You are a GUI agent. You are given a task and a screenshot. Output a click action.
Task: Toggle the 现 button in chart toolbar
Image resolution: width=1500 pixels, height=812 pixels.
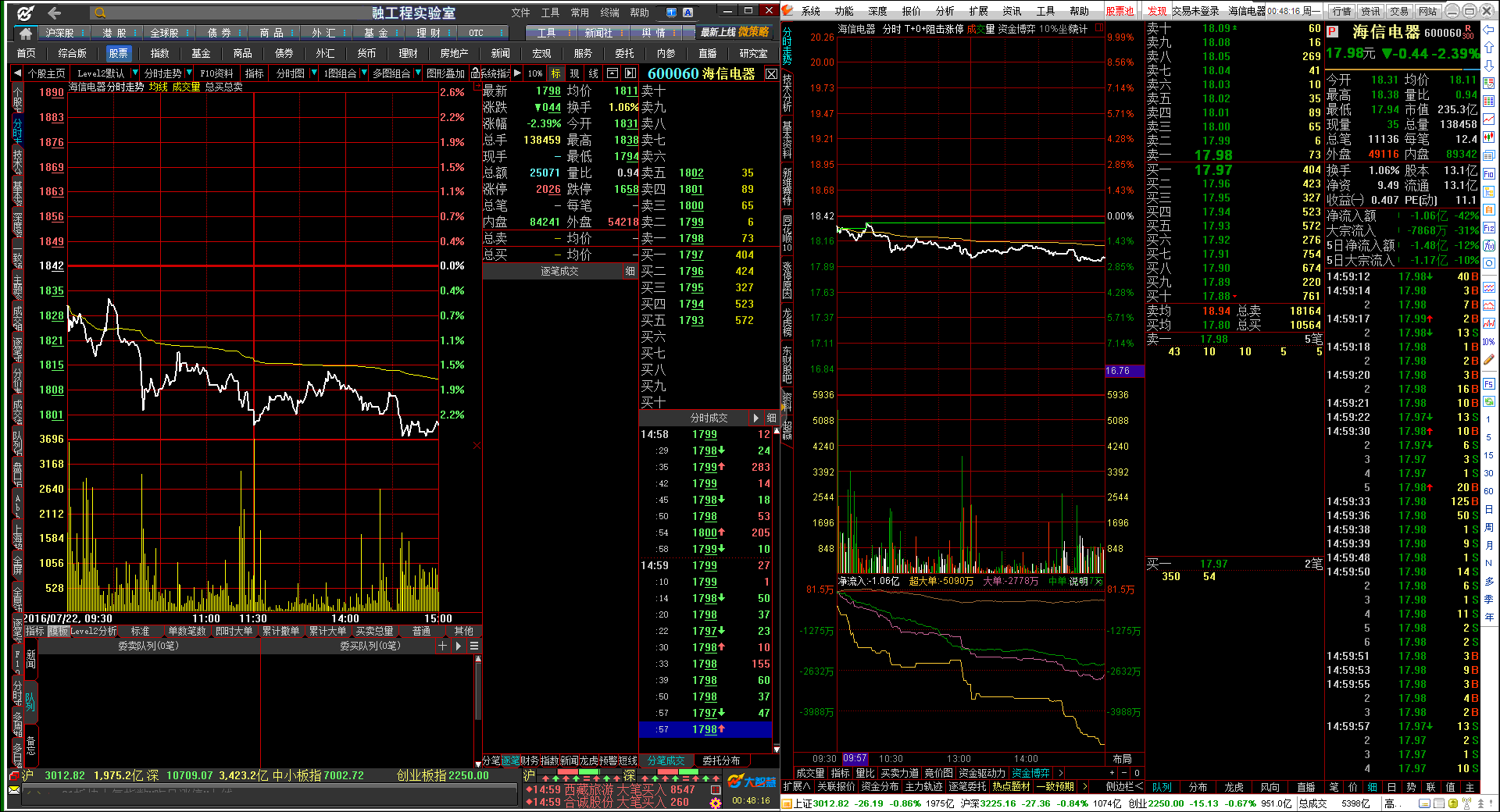pos(574,73)
